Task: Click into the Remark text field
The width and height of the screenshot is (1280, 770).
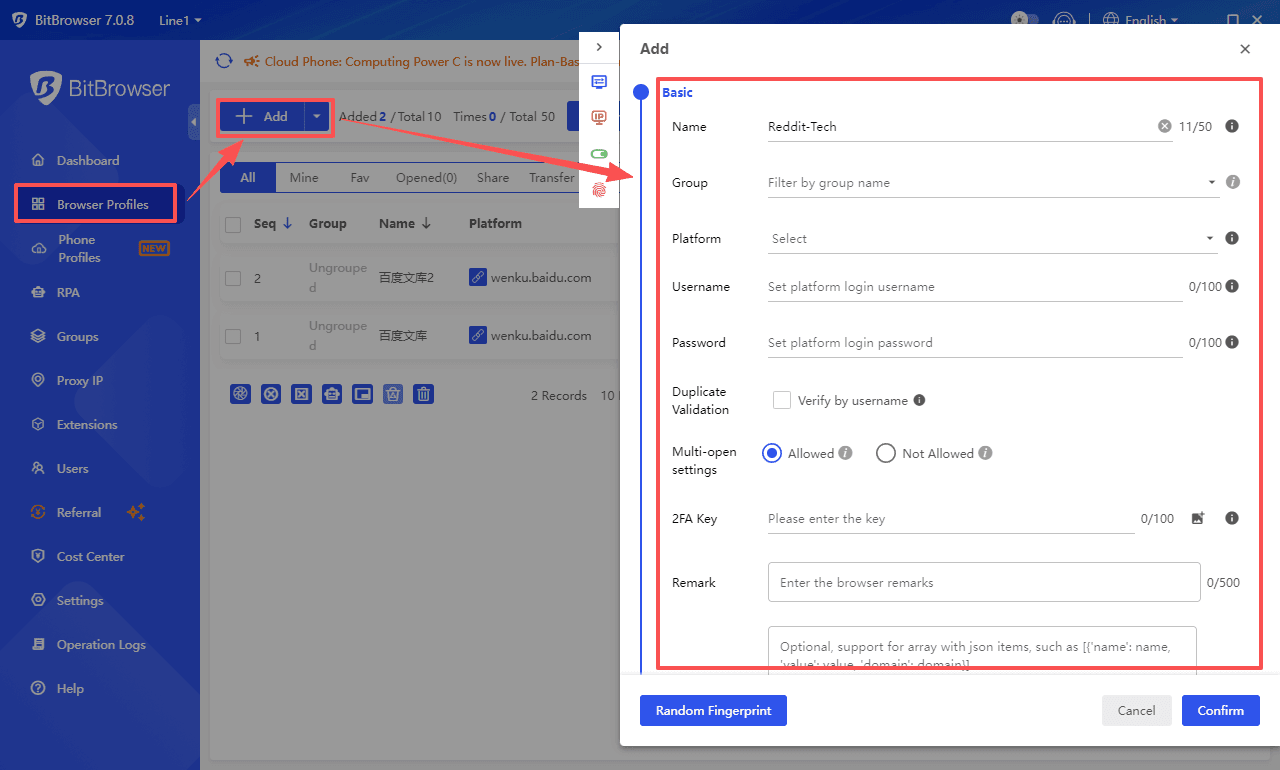Action: 983,582
